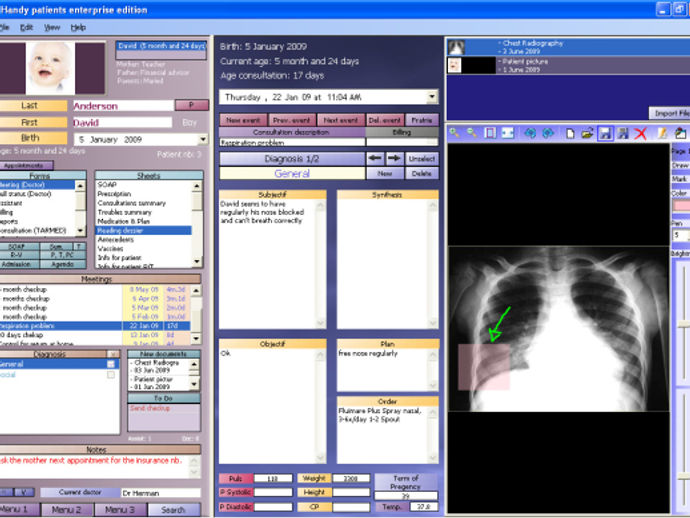Switch to Menu 2 tab
Viewport: 690px width, 518px height.
[x=66, y=510]
